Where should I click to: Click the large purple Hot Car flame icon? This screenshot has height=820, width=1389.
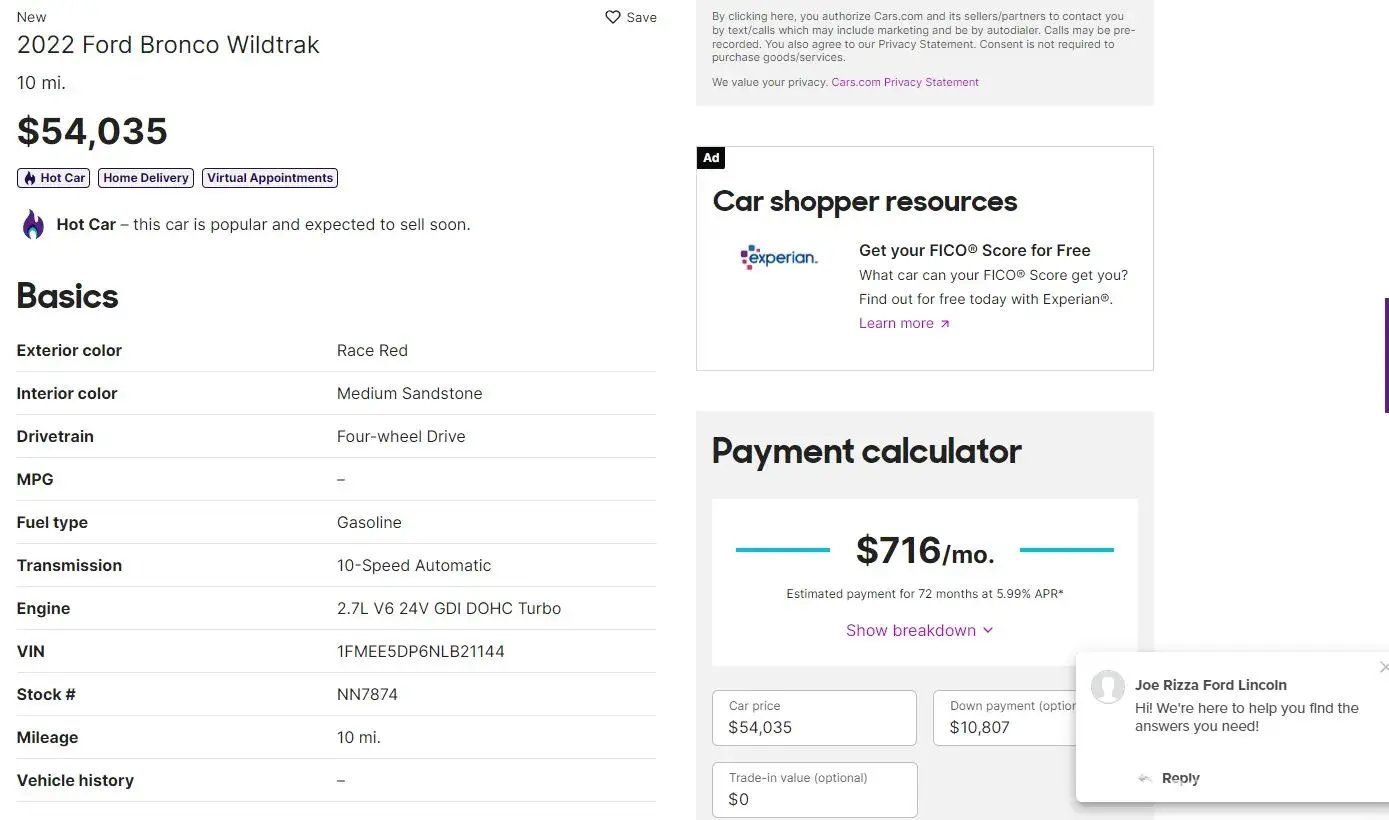point(33,225)
